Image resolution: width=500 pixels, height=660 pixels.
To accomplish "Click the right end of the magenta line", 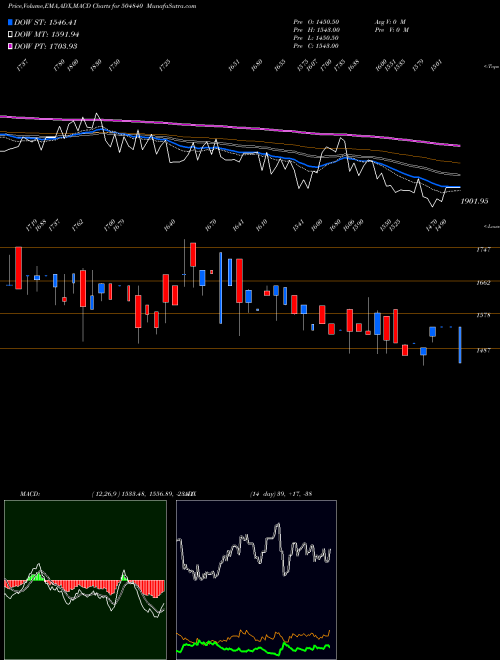I will pyautogui.click(x=459, y=146).
